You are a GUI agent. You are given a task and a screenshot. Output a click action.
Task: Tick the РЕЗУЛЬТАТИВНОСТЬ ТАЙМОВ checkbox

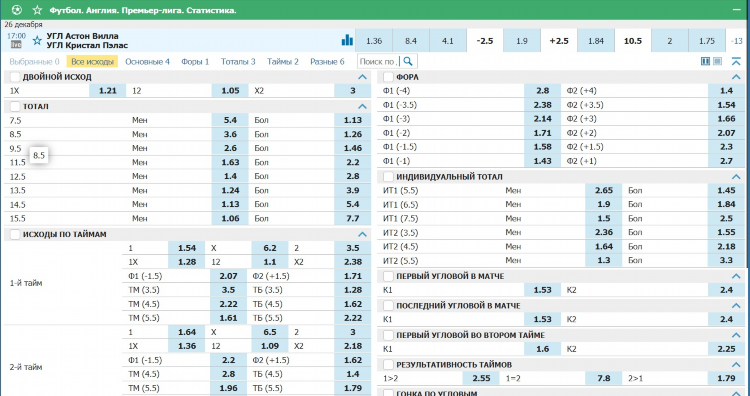click(x=388, y=364)
